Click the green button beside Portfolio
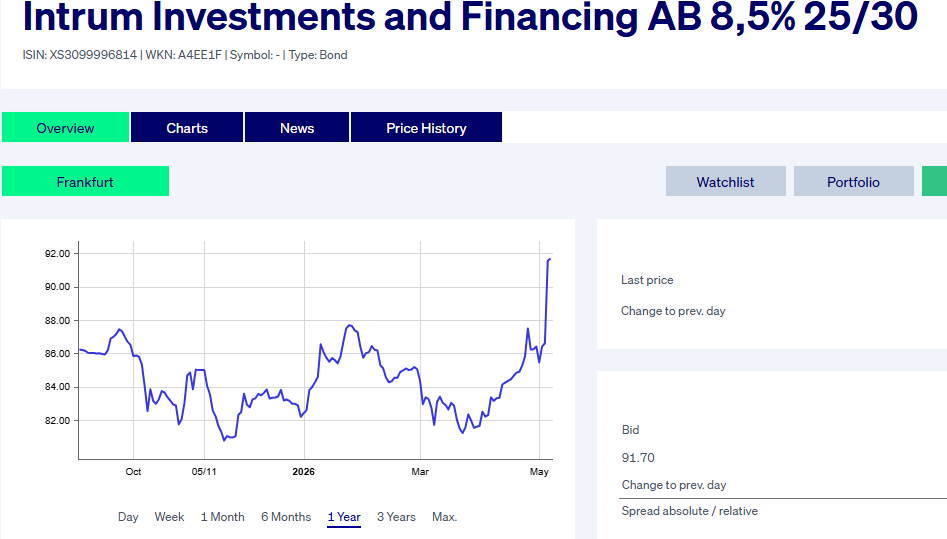 [934, 181]
